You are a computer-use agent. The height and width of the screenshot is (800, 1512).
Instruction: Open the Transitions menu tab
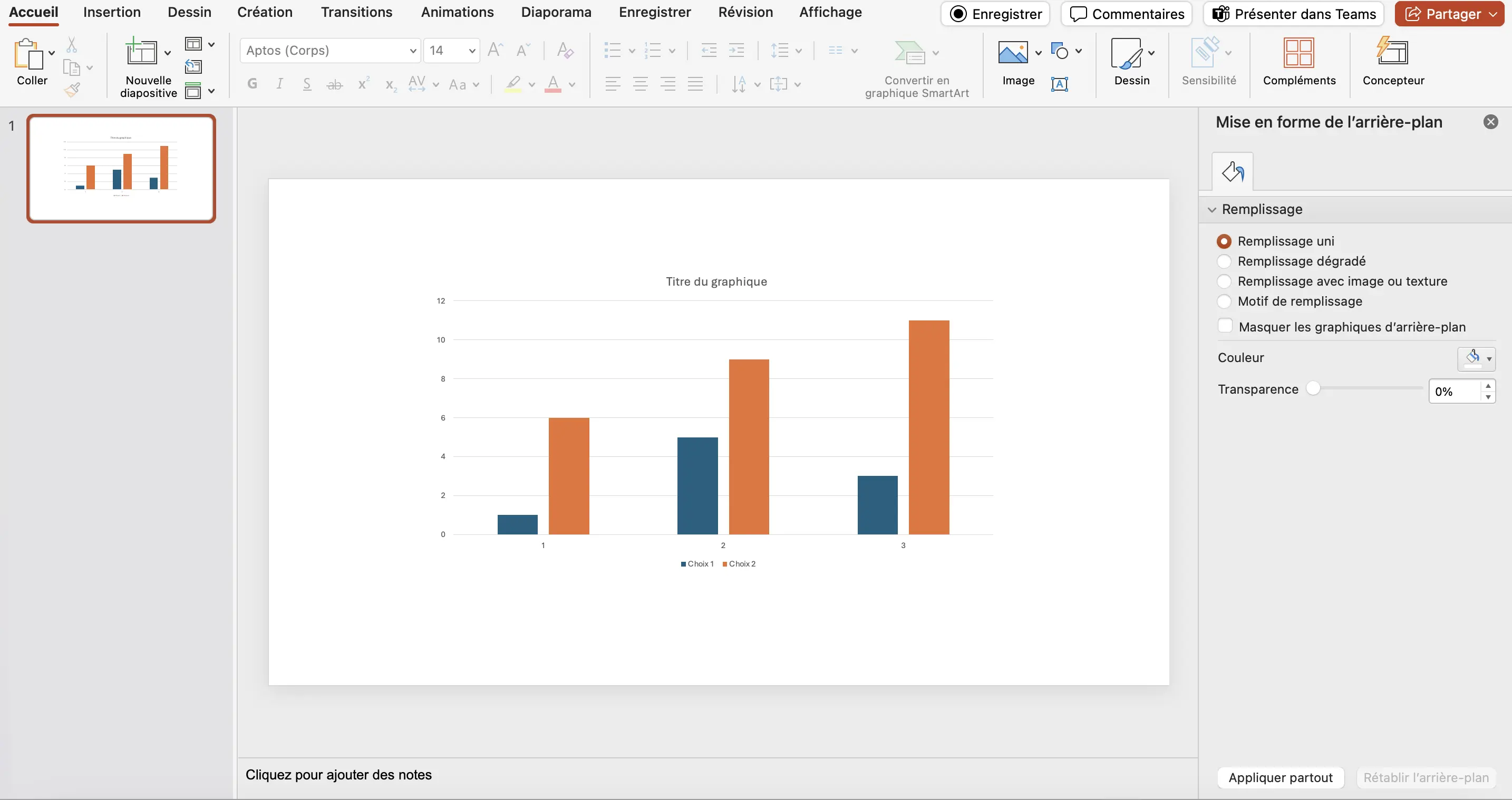(x=356, y=13)
